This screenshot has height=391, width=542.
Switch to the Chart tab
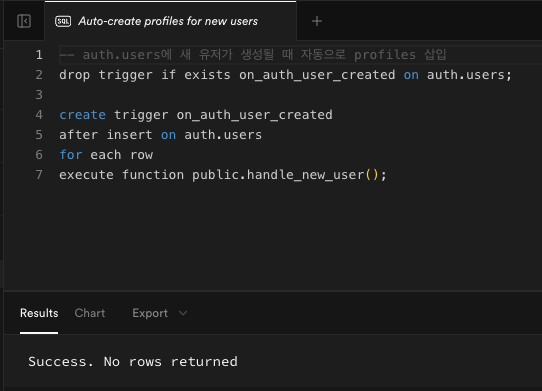tap(90, 313)
